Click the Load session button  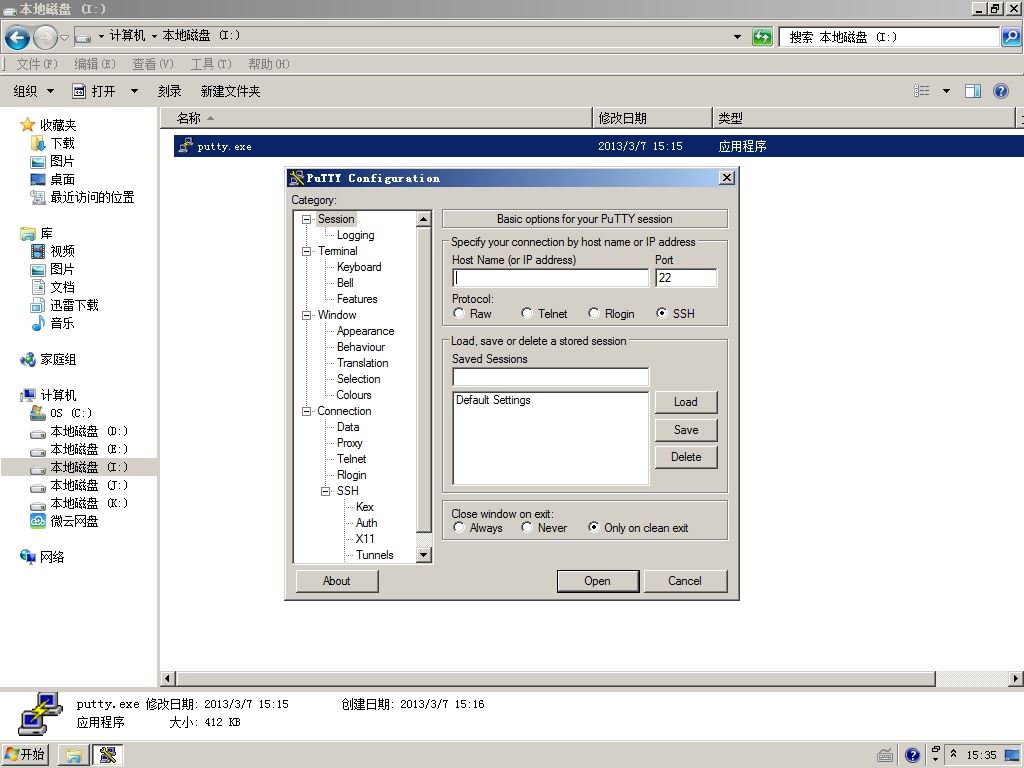pyautogui.click(x=686, y=402)
